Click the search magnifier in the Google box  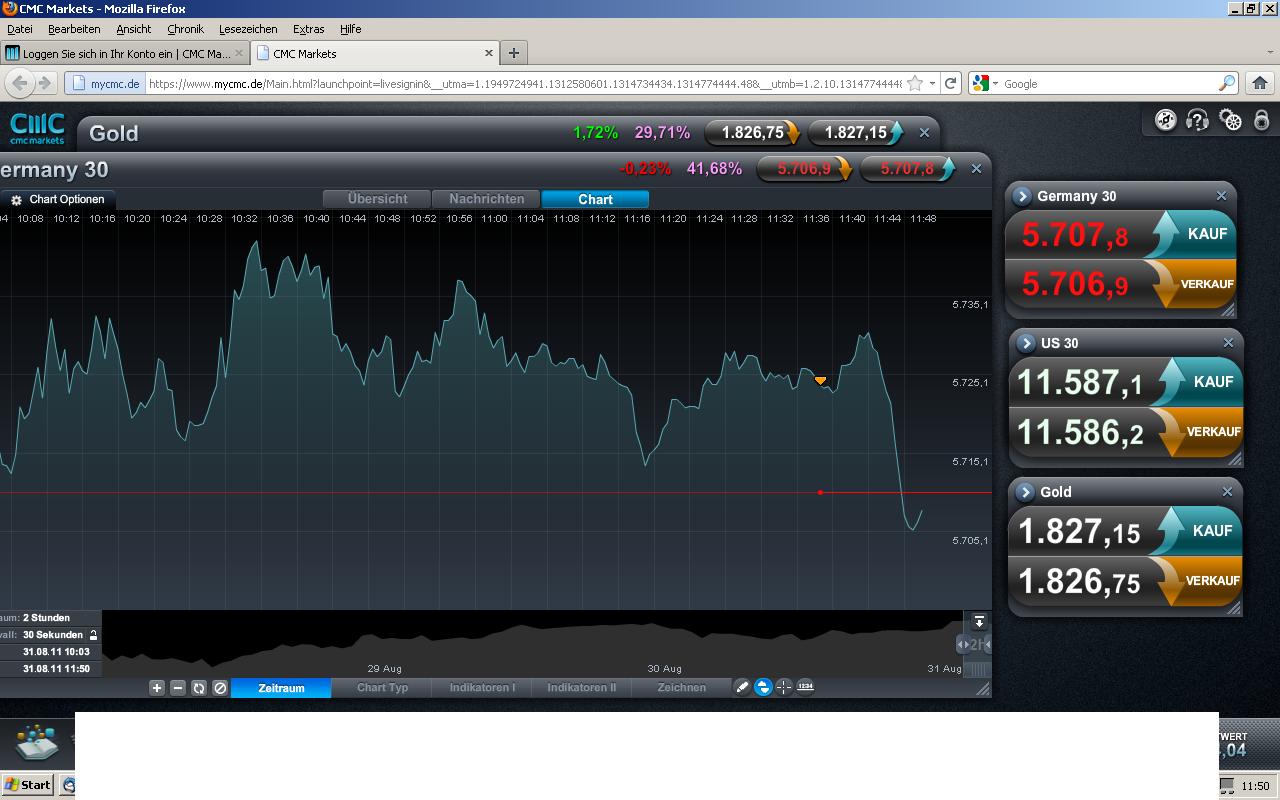[1227, 83]
